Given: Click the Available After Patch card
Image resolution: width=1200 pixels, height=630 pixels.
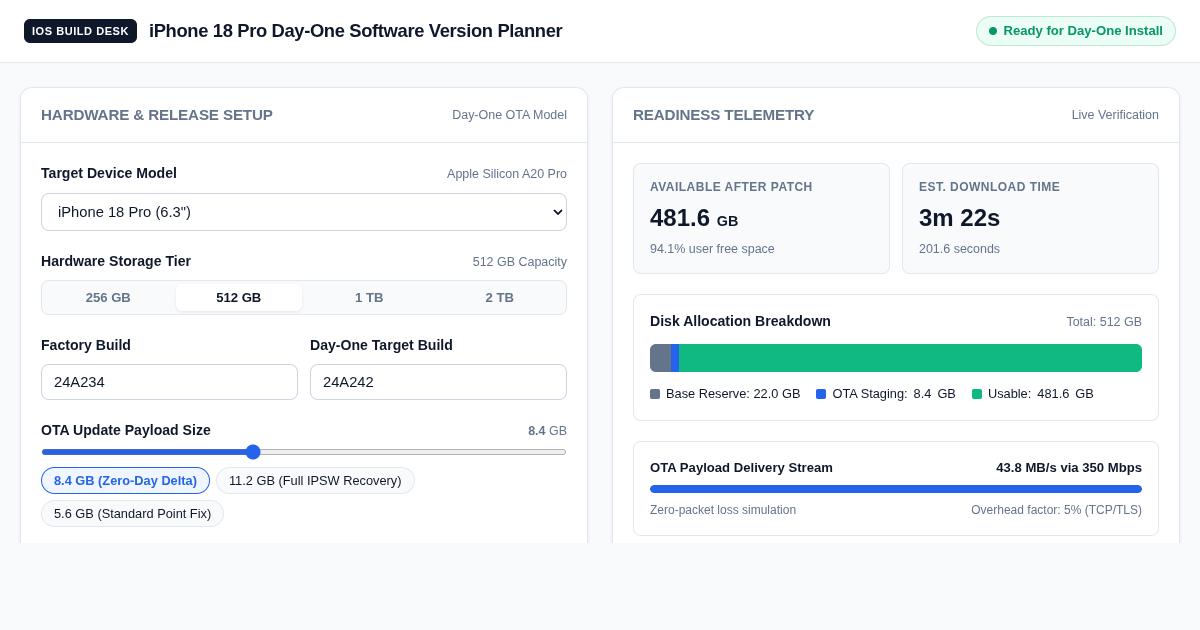Looking at the screenshot, I should tap(761, 218).
